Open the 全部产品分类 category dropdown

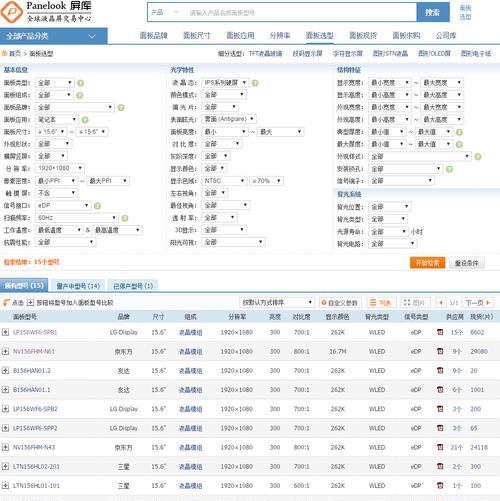pyautogui.click(x=54, y=36)
